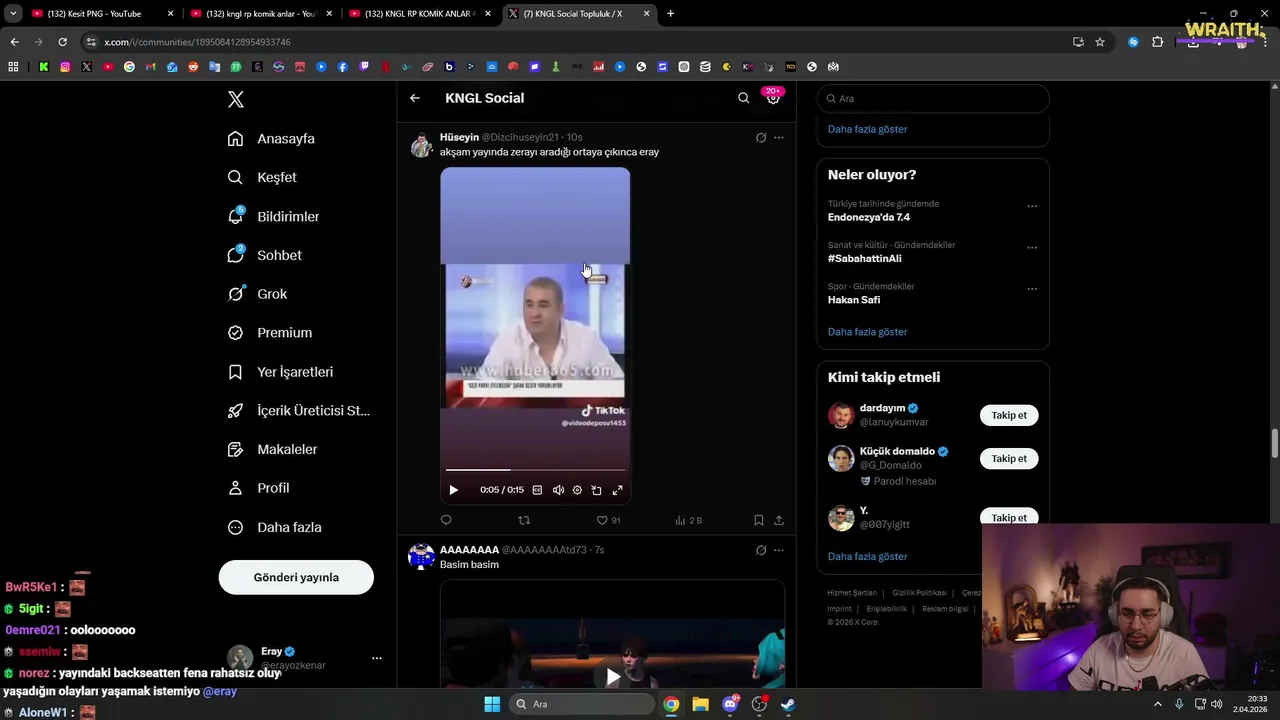Follow dardayım with Takip et
Screen dimensions: 1280x720
[1009, 415]
